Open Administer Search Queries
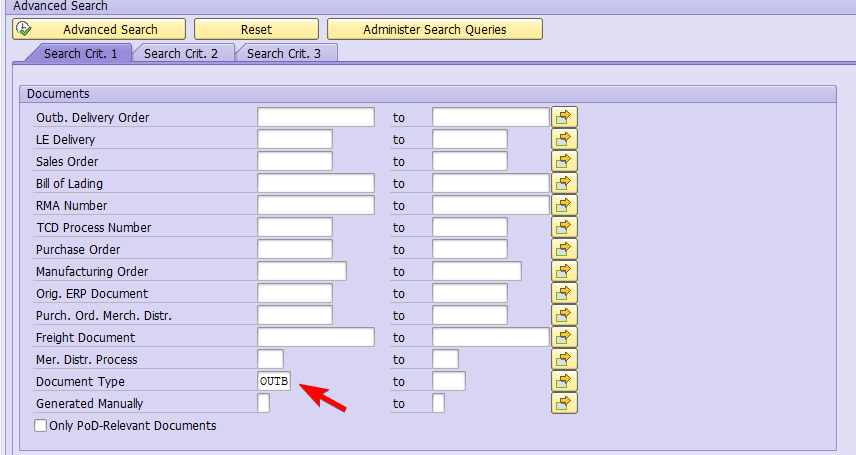 [434, 29]
